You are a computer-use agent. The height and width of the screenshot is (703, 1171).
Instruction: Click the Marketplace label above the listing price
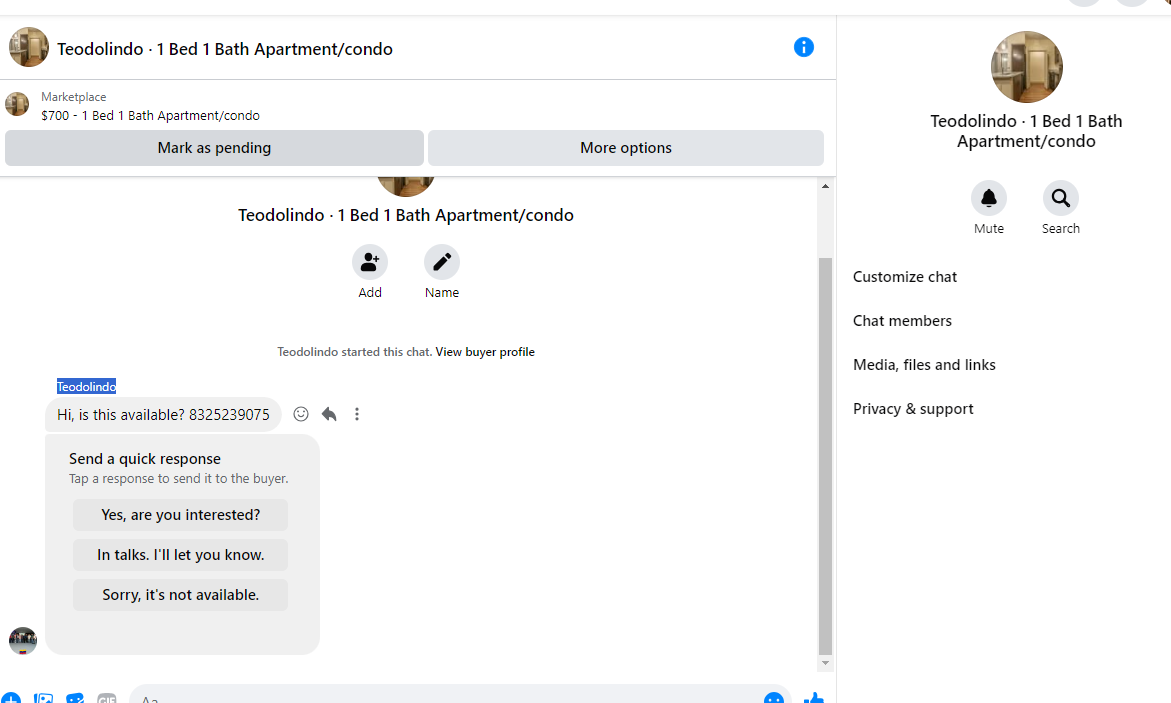coord(73,97)
